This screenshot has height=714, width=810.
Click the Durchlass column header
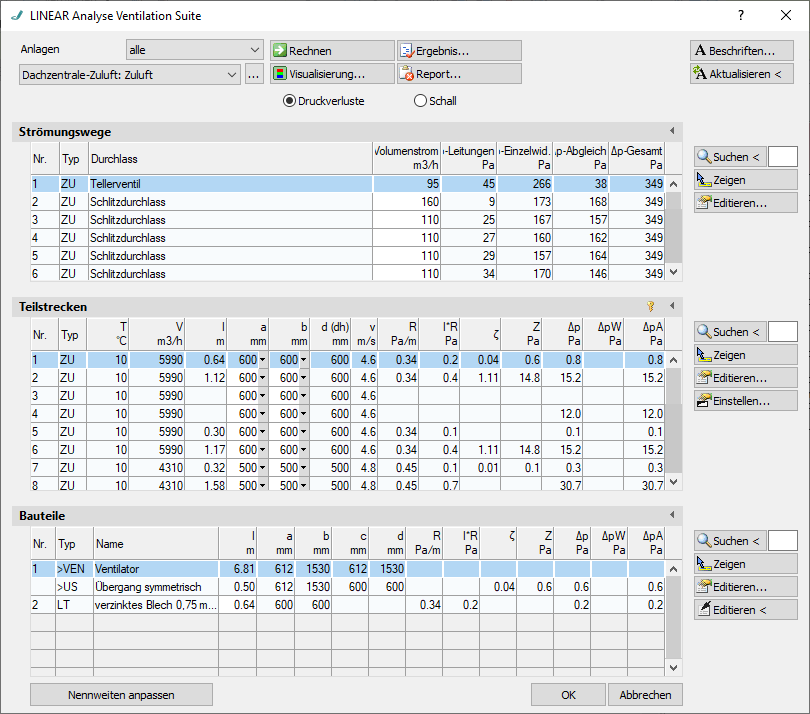click(x=230, y=158)
